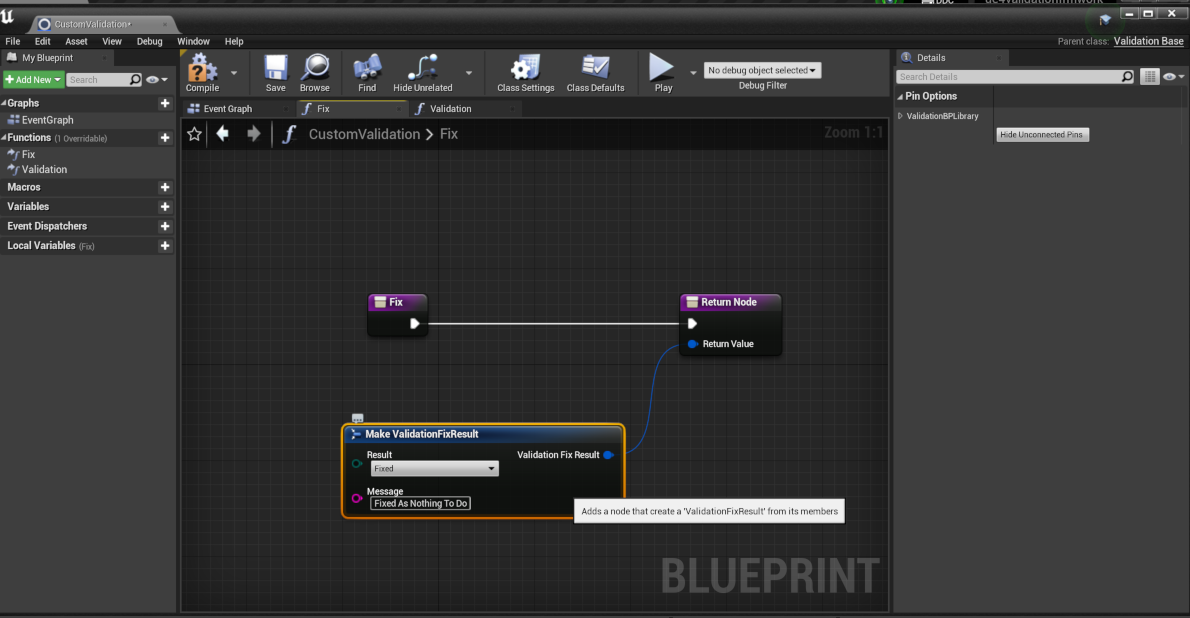The image size is (1190, 618).
Task: Open the Asset menu
Action: pos(76,41)
